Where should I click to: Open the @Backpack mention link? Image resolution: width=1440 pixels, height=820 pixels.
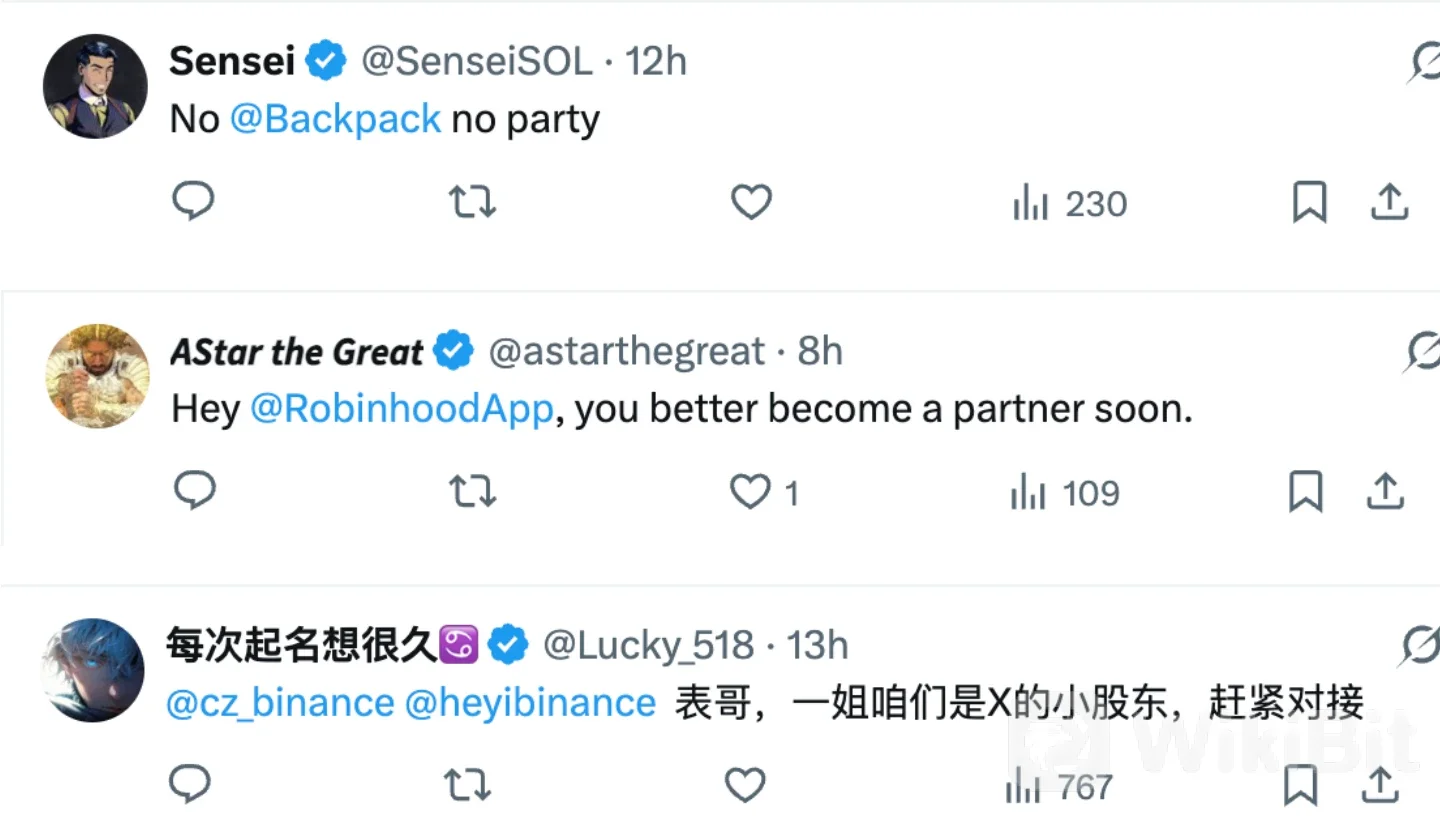point(335,119)
